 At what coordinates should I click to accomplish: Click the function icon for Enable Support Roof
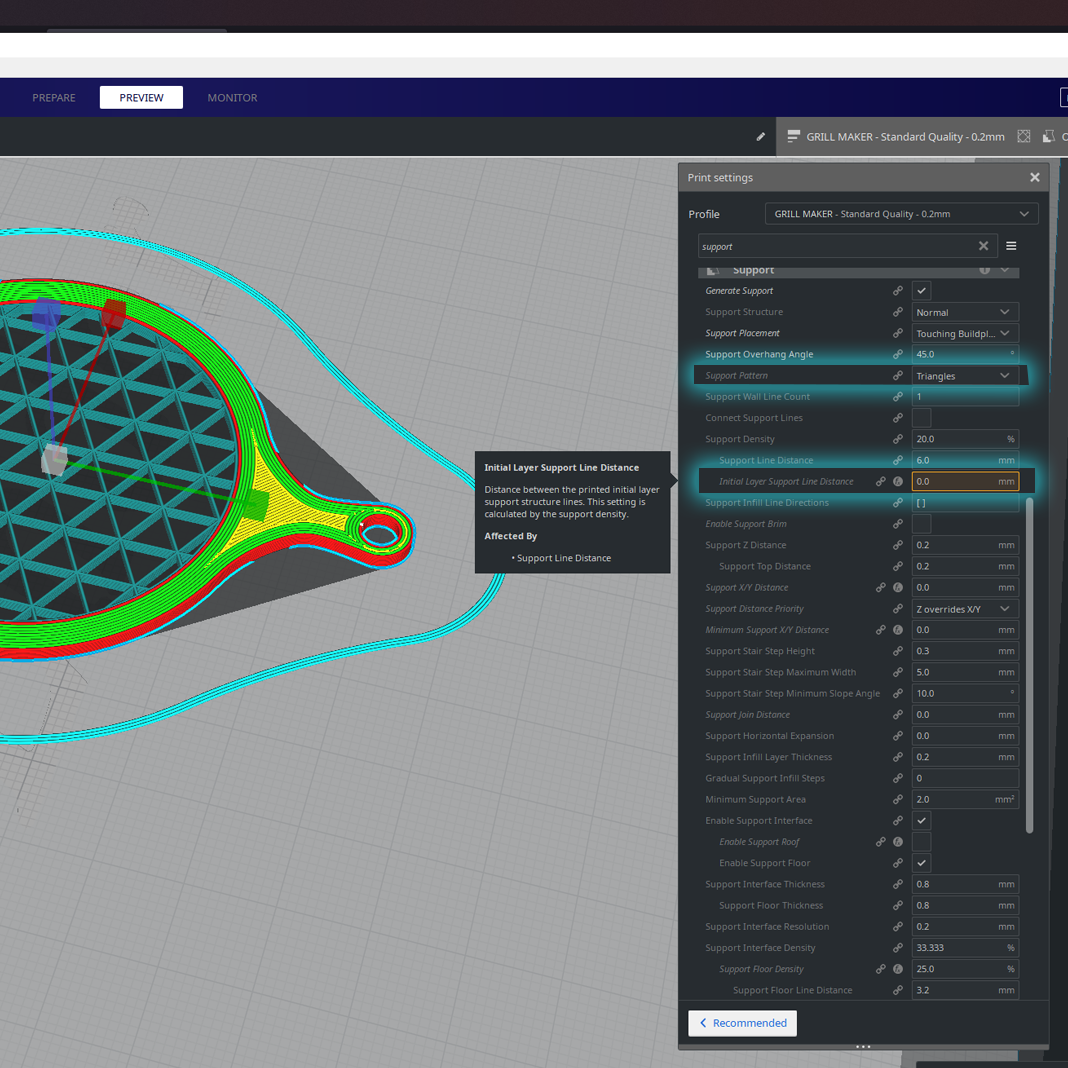[x=898, y=842]
